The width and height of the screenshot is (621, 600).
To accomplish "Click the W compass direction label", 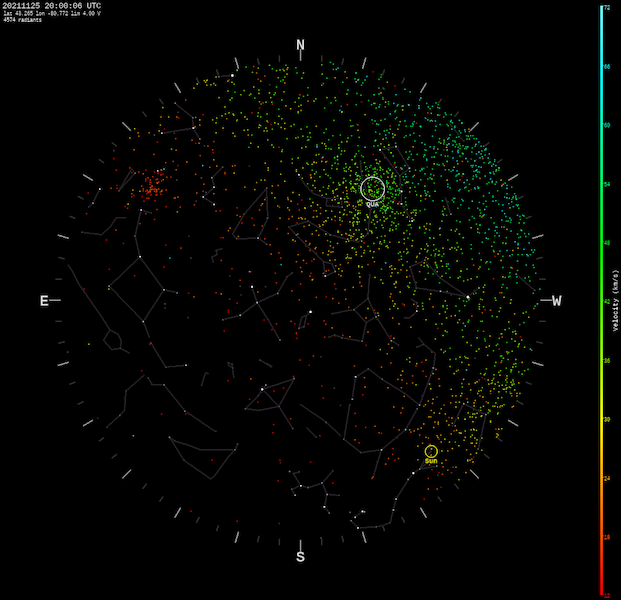I will tap(557, 301).
